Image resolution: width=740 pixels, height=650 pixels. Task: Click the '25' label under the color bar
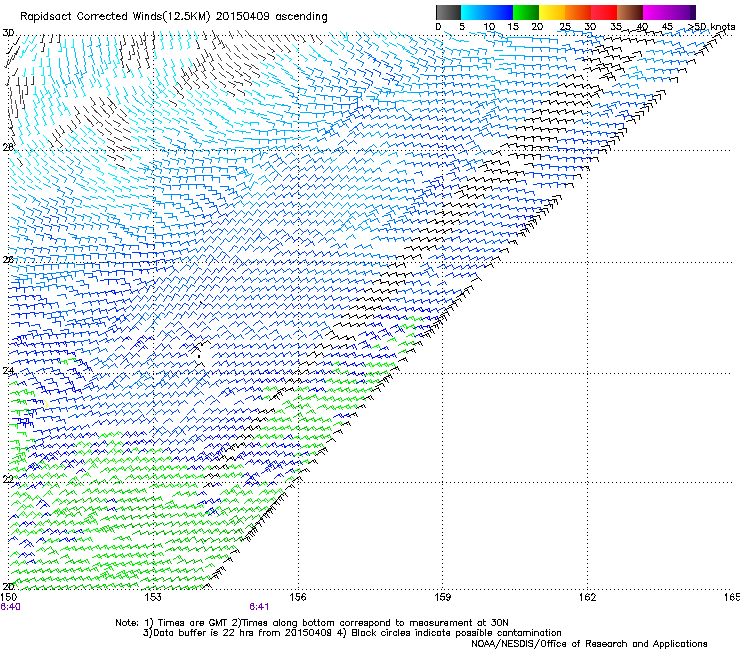pos(565,27)
